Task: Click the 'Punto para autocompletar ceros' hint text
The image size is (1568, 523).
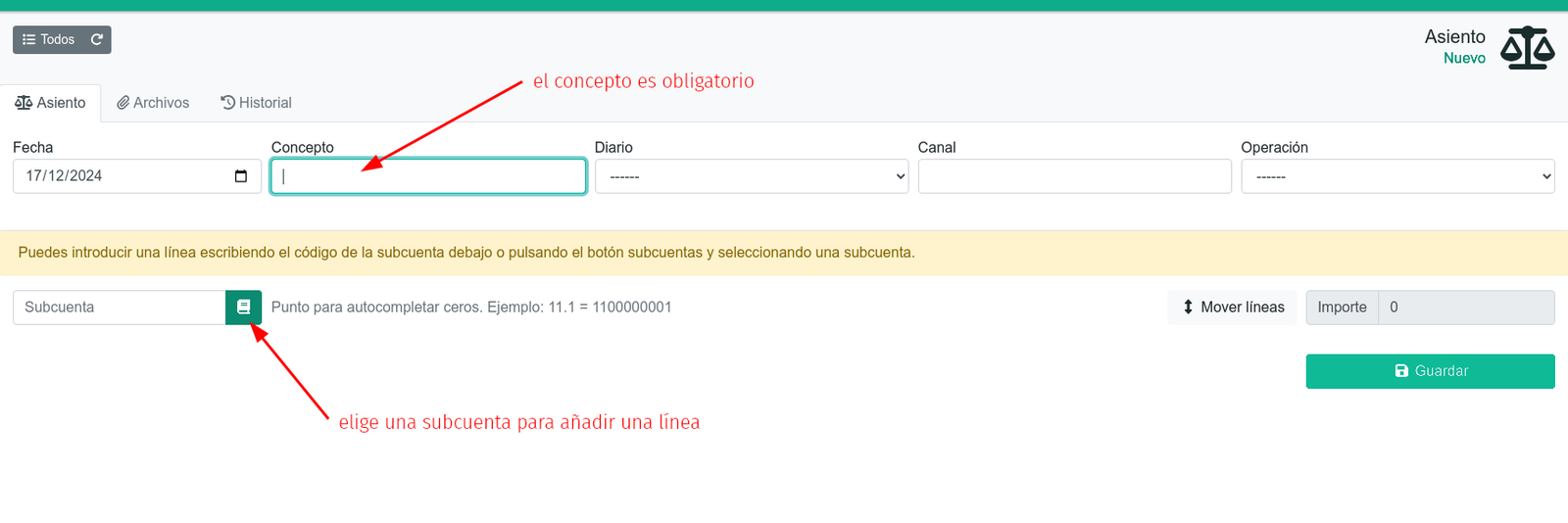Action: click(x=471, y=308)
